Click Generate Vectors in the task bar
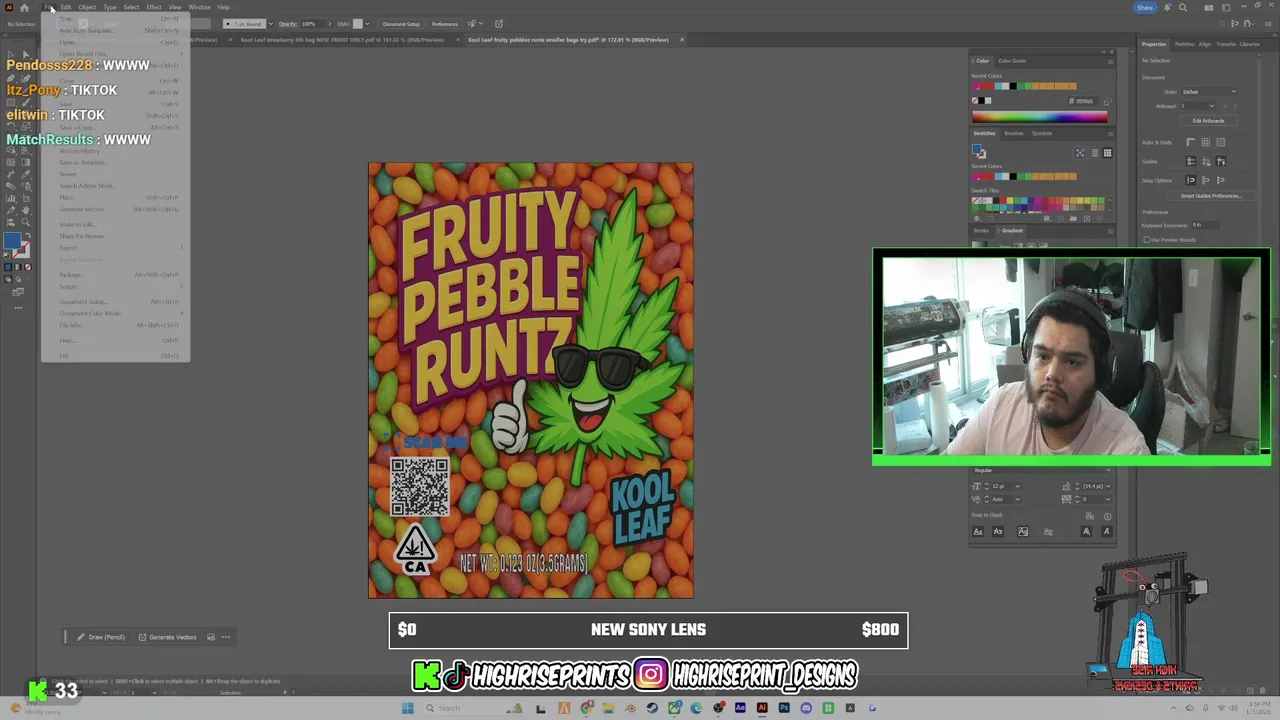1280x720 pixels. click(167, 637)
